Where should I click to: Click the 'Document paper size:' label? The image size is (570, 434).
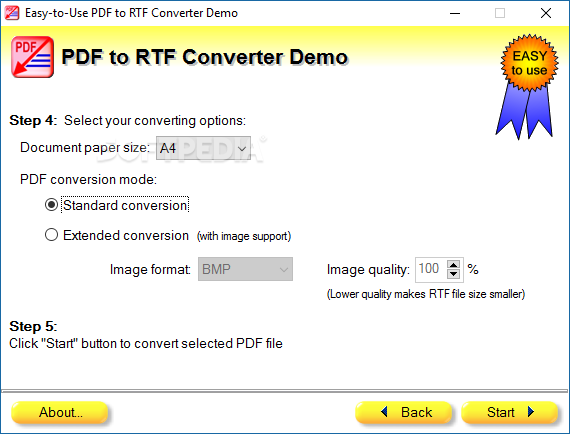click(85, 148)
